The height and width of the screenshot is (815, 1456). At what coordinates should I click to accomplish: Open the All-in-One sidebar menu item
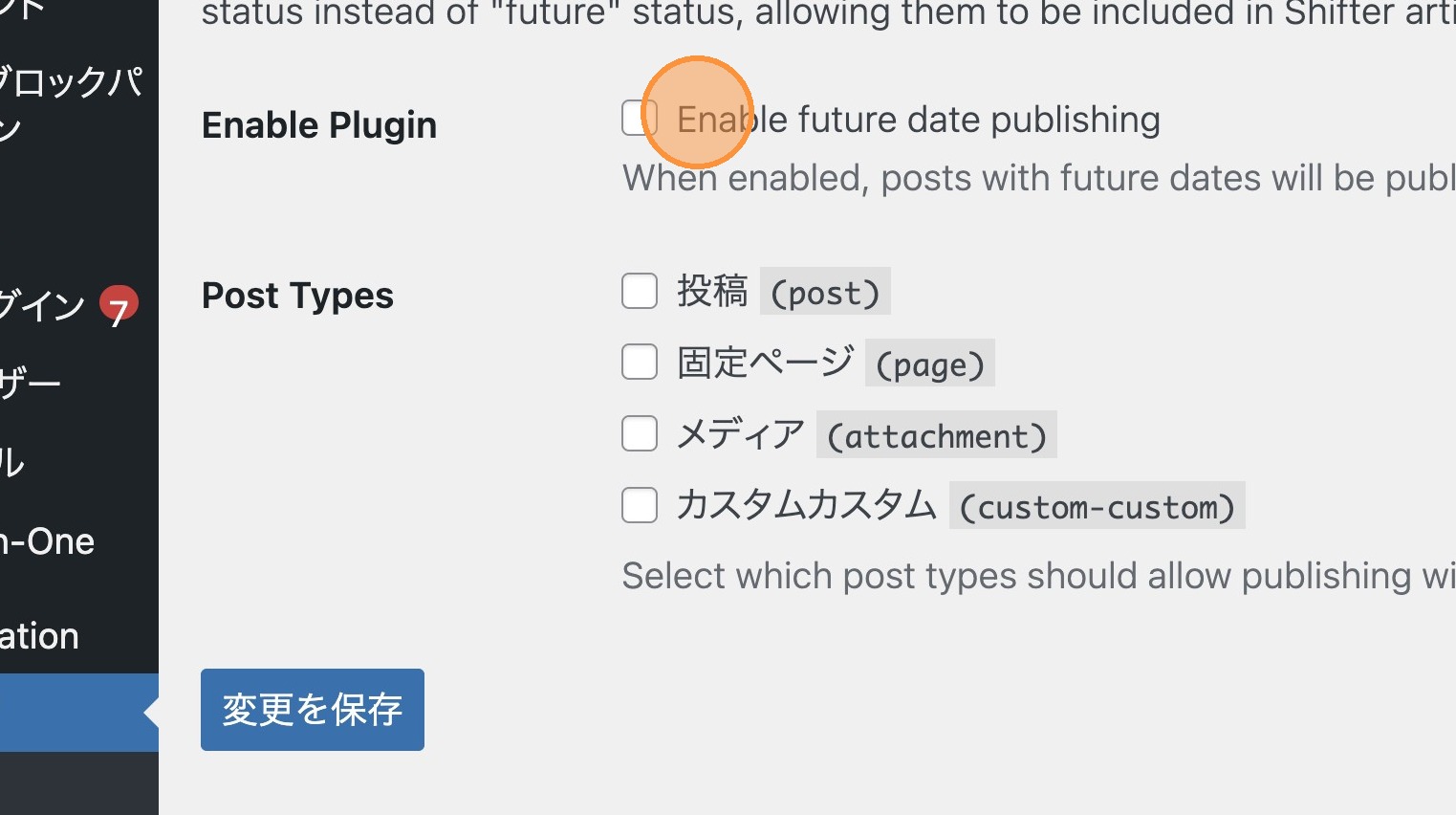[x=48, y=542]
